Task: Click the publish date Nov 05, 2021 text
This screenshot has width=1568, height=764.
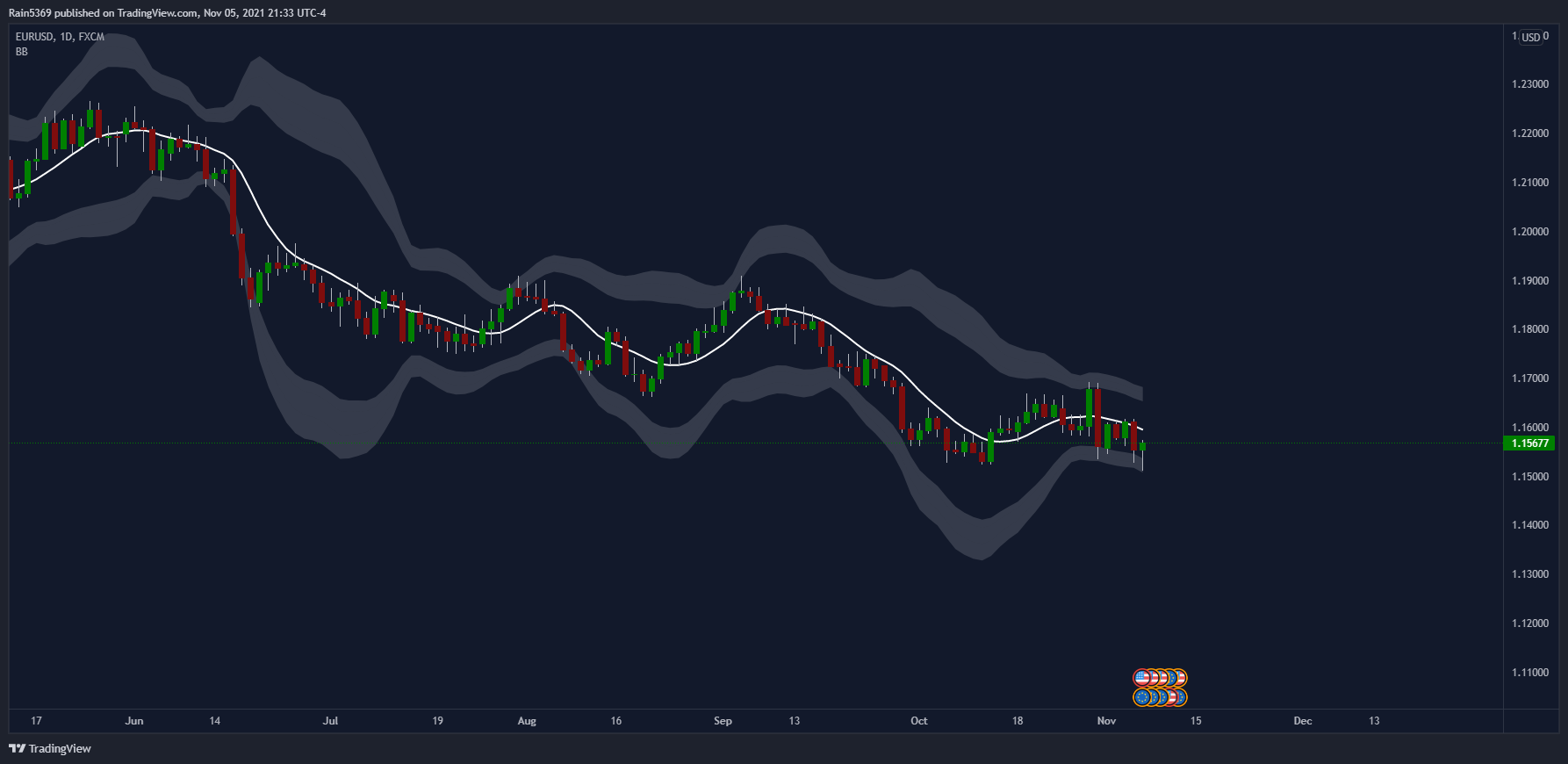Action: click(235, 13)
